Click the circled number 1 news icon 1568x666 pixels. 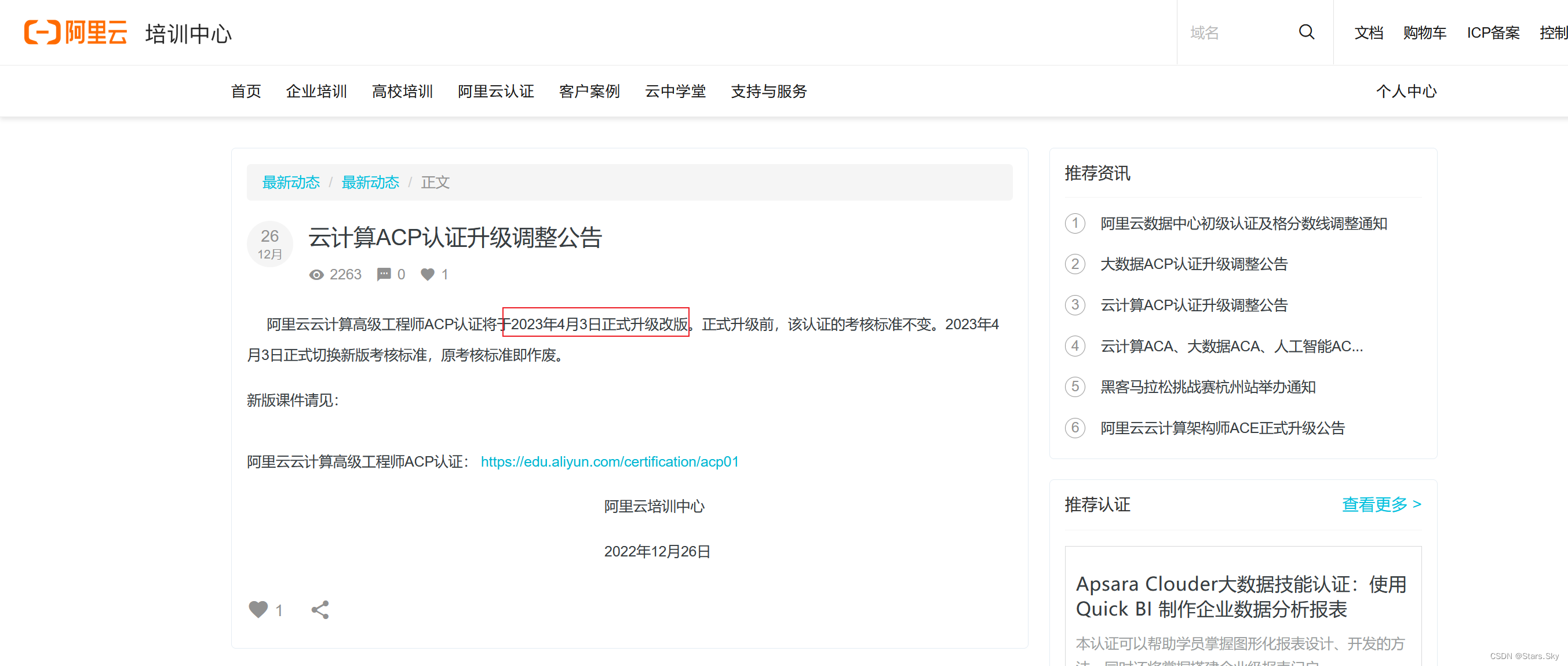tap(1074, 223)
